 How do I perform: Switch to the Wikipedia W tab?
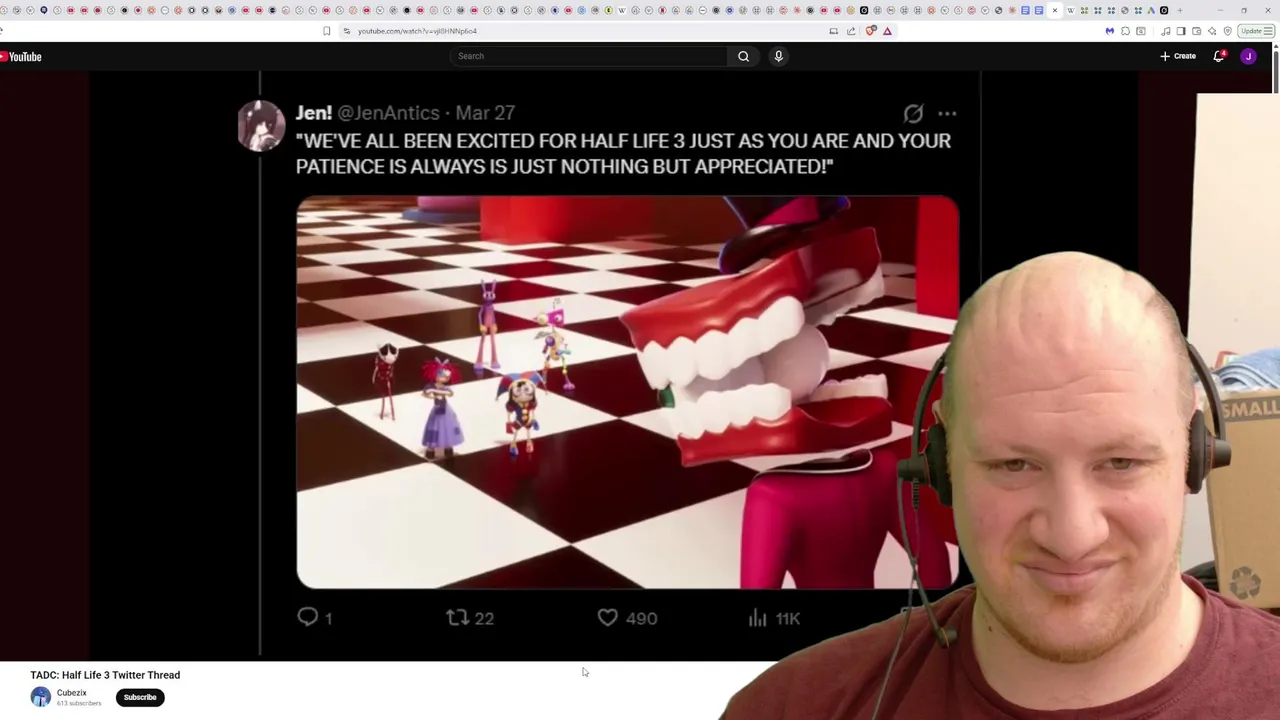[1070, 10]
